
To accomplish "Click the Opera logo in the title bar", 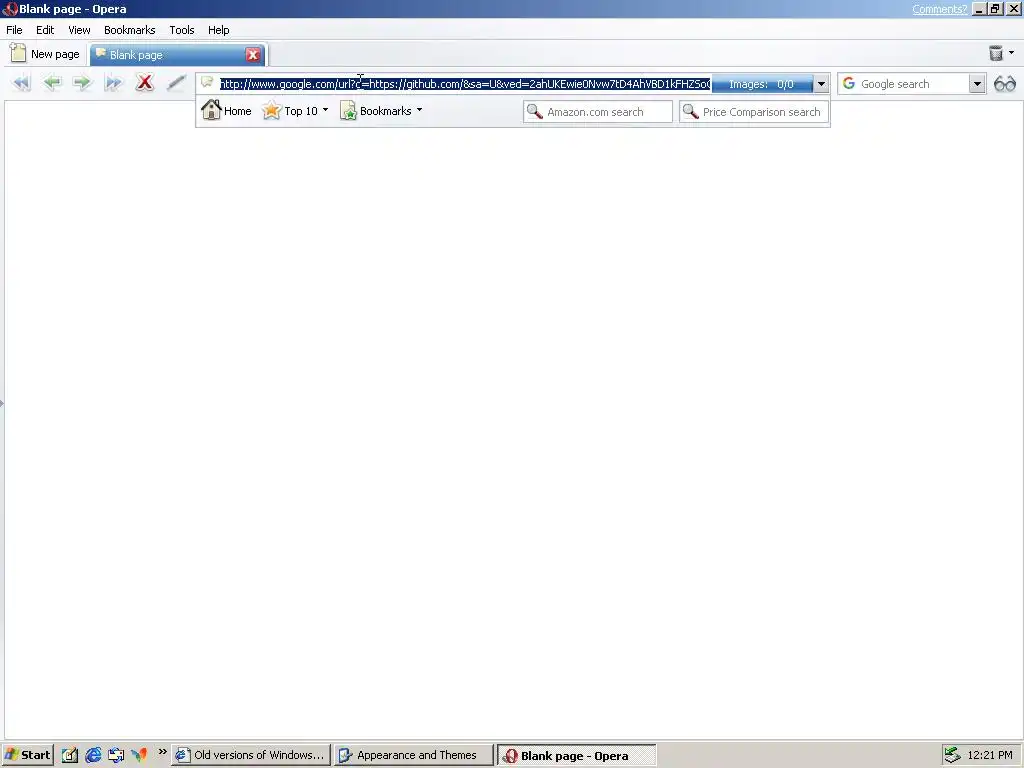I will 9,9.
